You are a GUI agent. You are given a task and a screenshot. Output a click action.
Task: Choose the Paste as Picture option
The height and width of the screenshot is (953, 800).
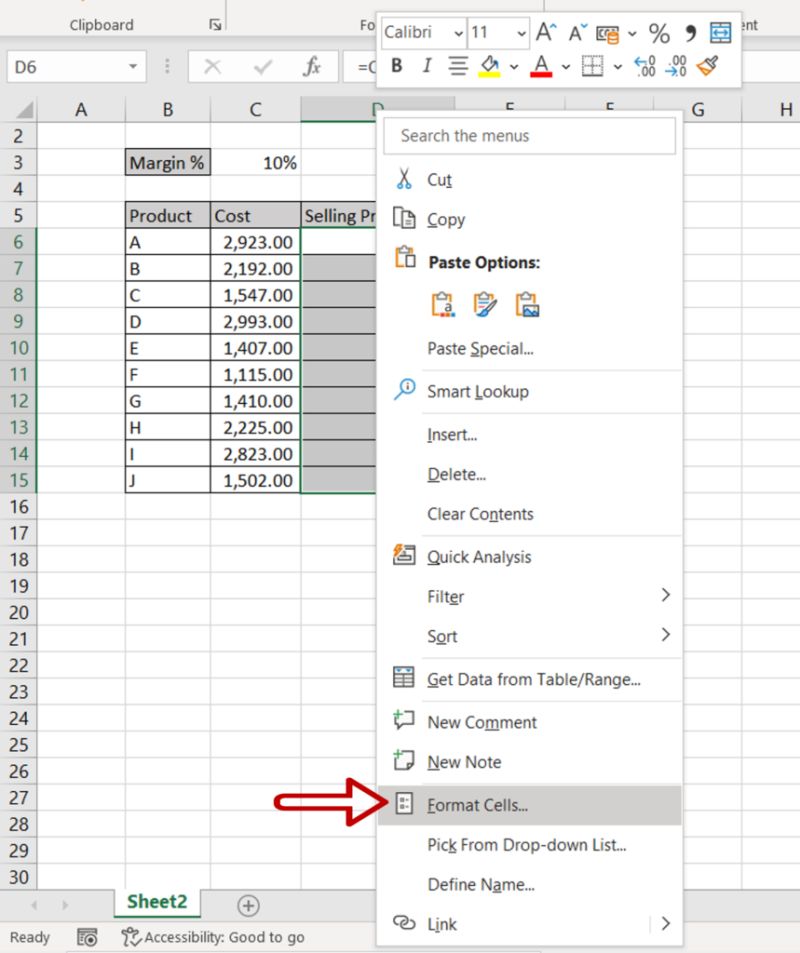click(529, 304)
